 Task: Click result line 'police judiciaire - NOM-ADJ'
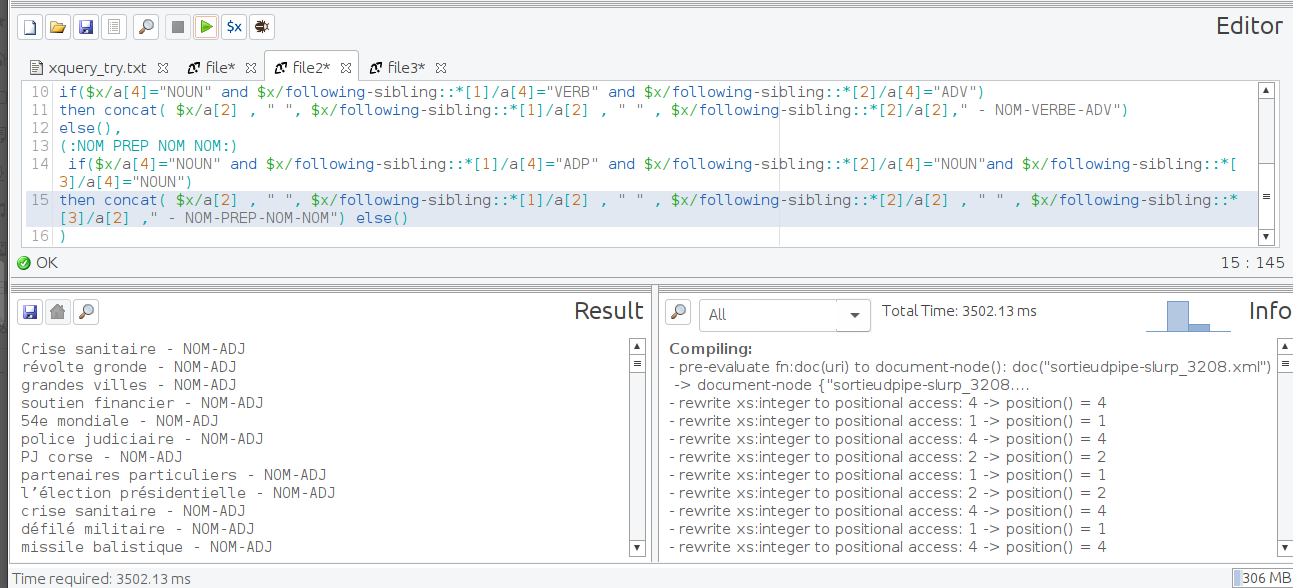pos(142,439)
